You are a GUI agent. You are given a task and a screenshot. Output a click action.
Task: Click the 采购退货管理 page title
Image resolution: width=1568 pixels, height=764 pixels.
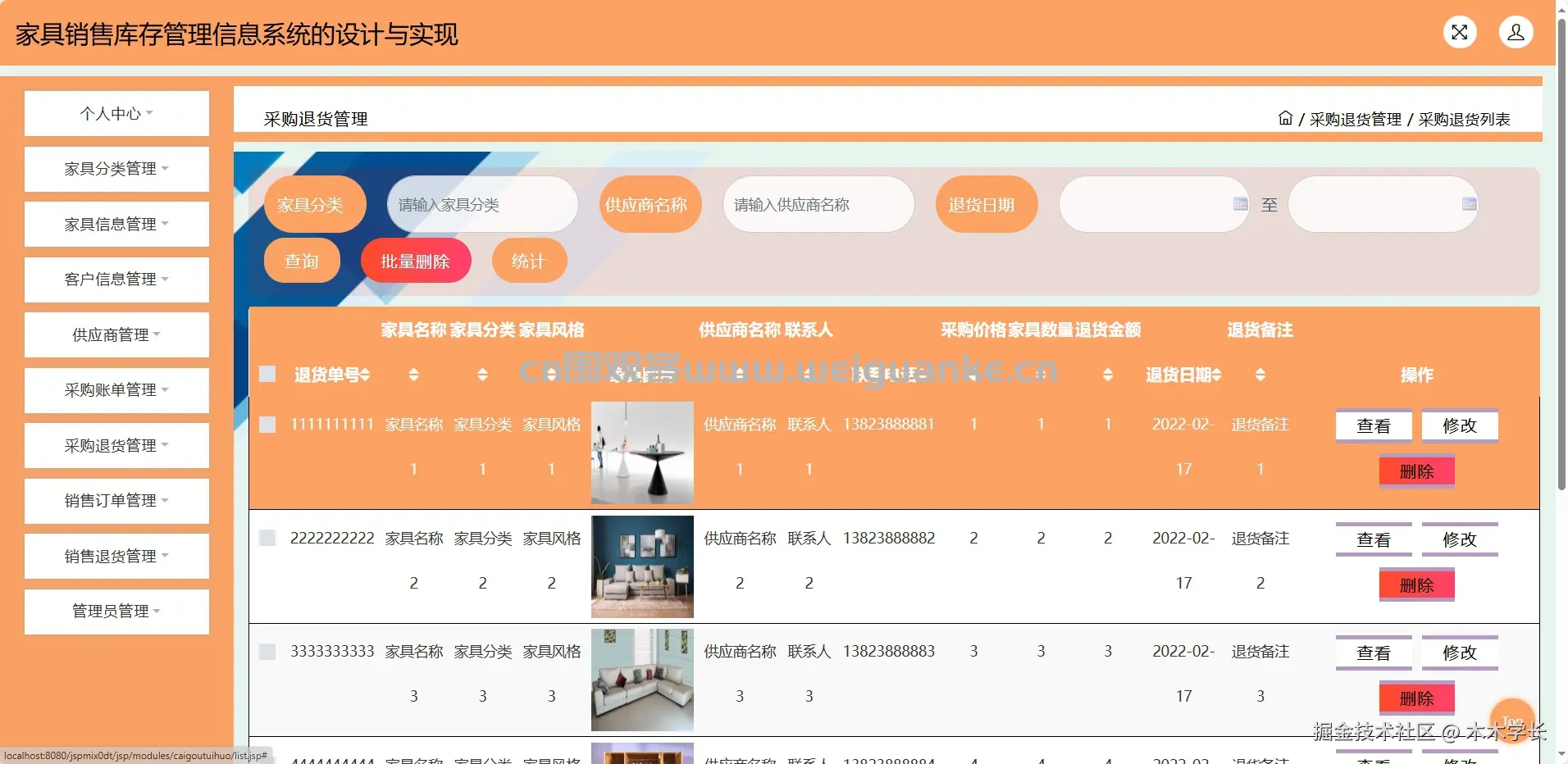316,119
